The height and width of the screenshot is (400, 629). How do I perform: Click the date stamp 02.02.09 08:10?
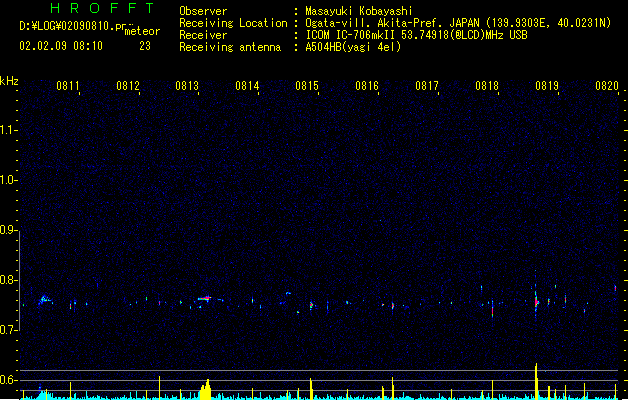tap(61, 46)
